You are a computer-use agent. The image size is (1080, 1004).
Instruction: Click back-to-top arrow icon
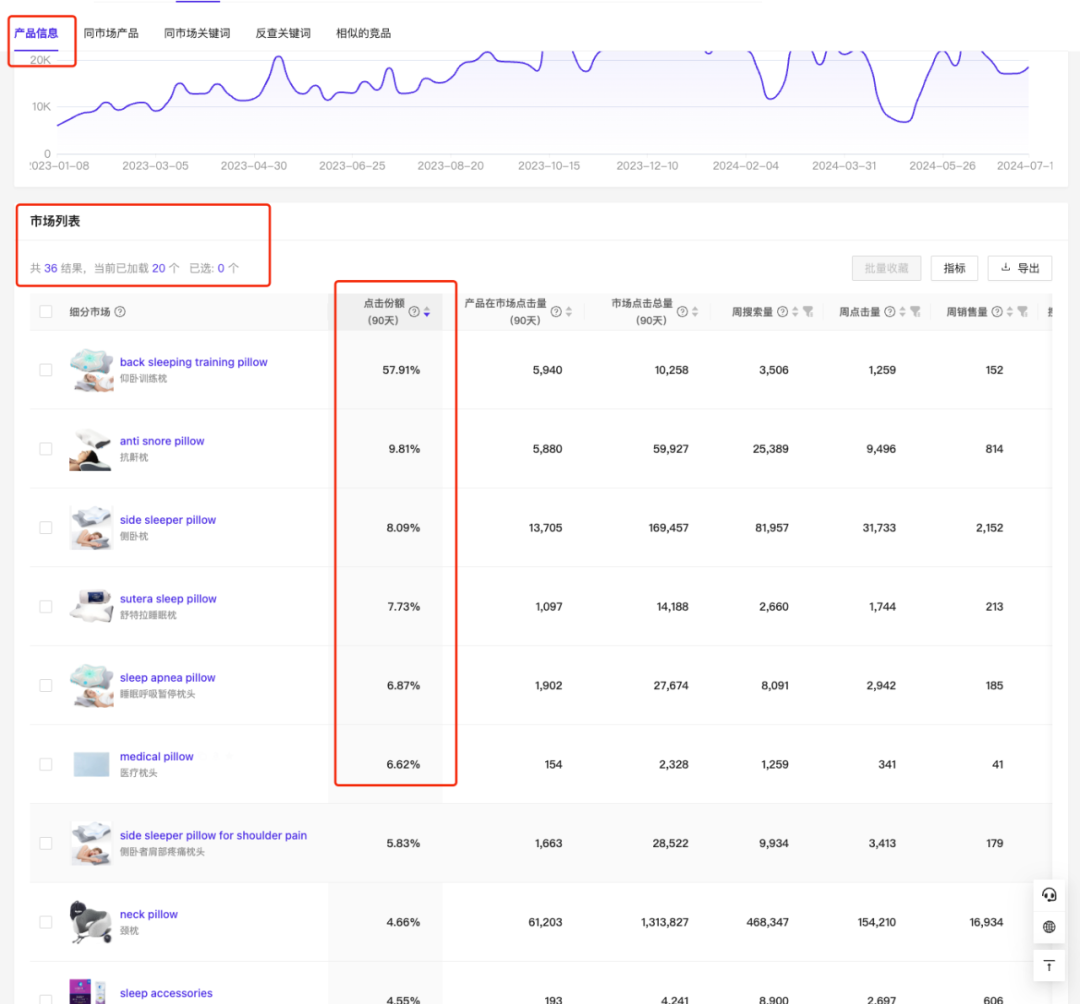click(x=1049, y=966)
